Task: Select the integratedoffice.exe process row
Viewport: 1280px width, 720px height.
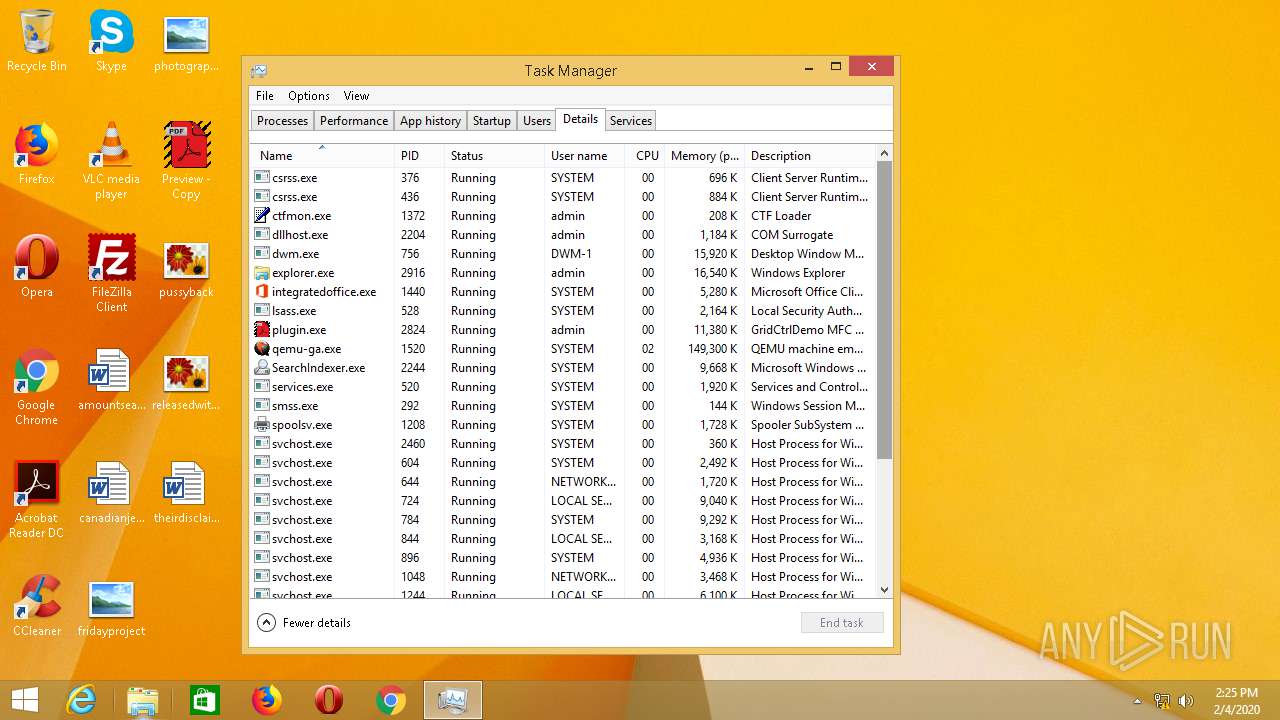Action: [x=563, y=292]
